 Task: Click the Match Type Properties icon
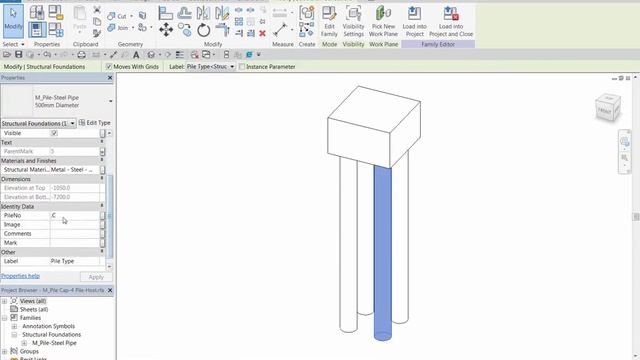(x=97, y=33)
